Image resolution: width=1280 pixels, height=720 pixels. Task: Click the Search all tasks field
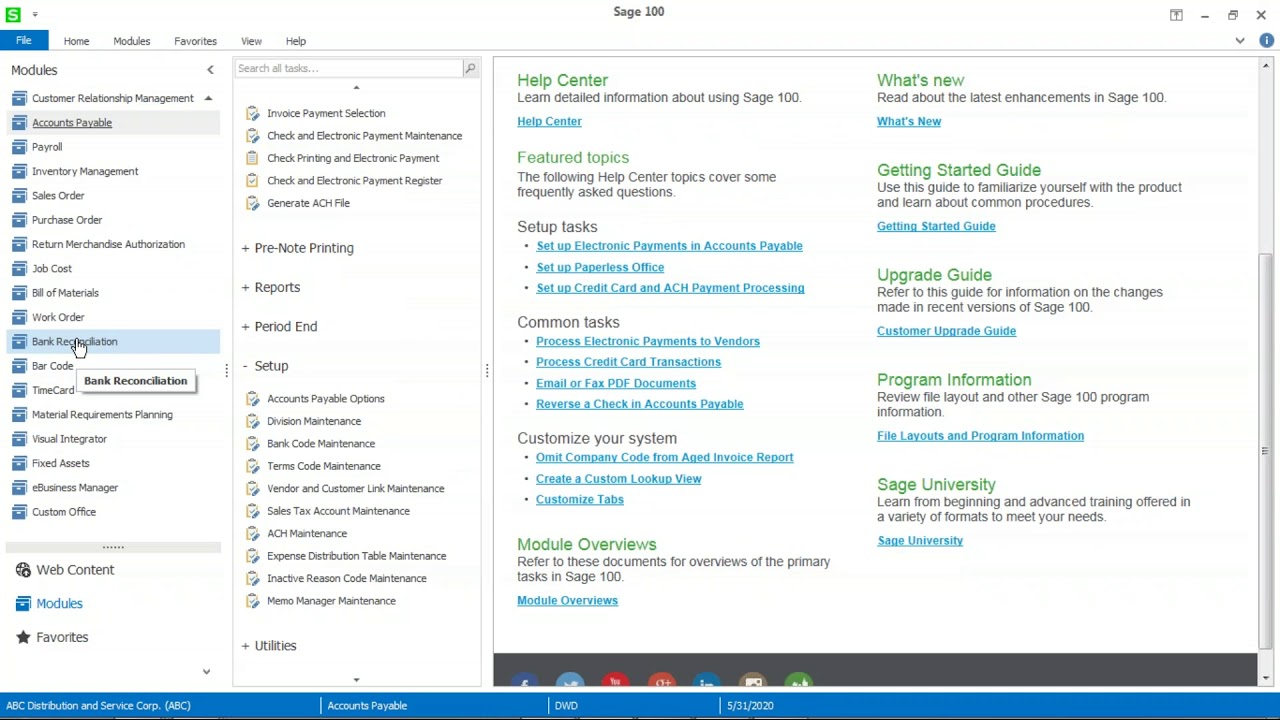(348, 68)
